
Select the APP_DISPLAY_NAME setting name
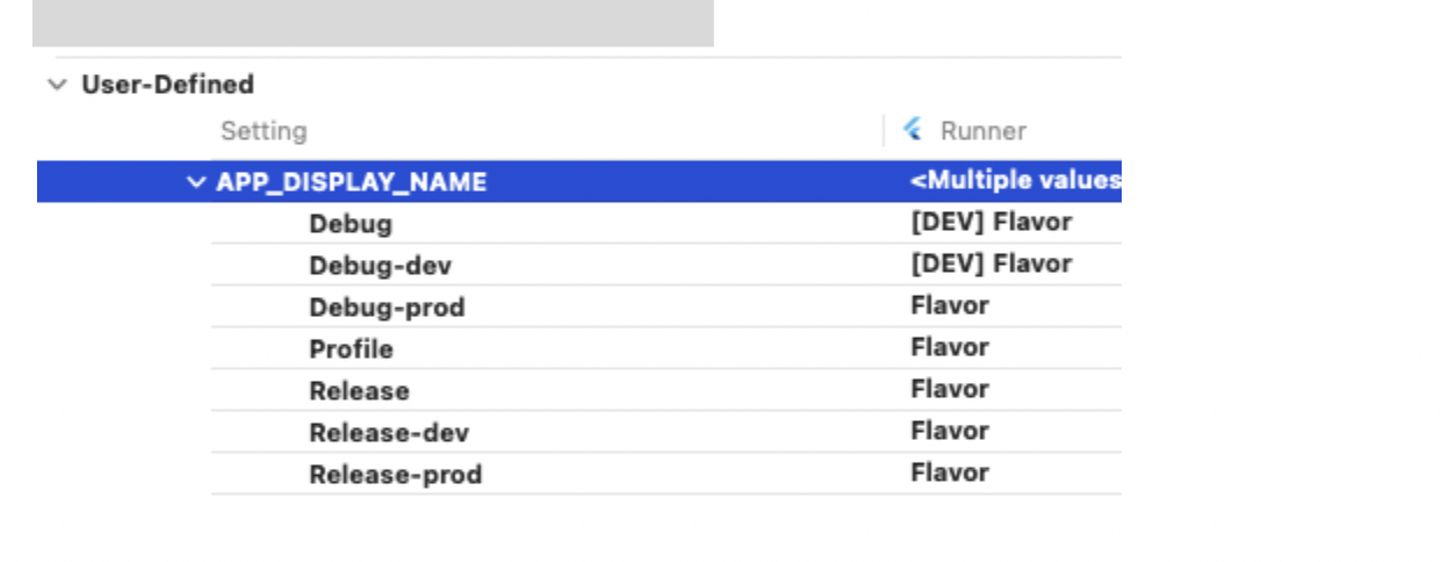pos(351,182)
